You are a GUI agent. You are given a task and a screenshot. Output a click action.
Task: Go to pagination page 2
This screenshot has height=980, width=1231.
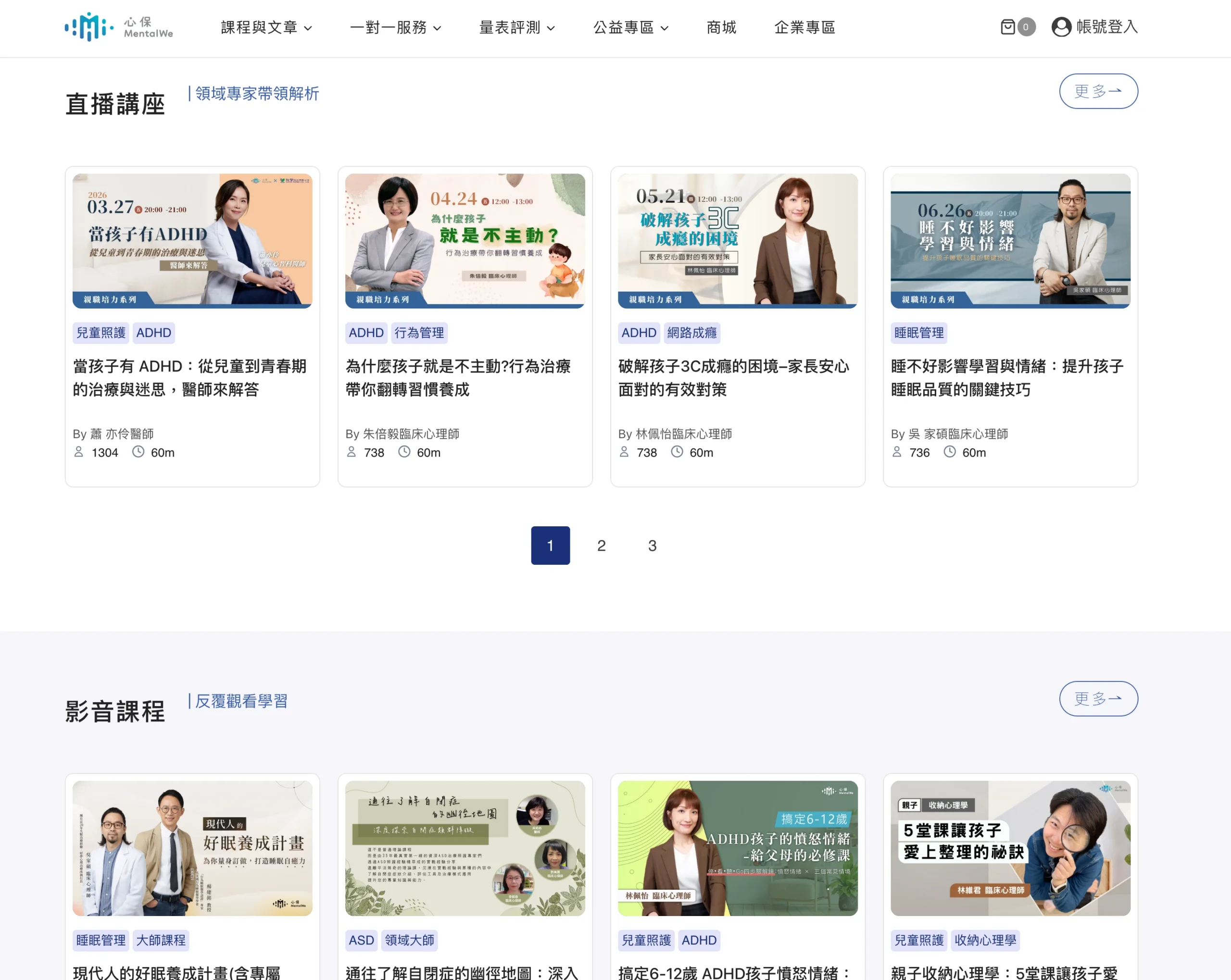point(601,546)
